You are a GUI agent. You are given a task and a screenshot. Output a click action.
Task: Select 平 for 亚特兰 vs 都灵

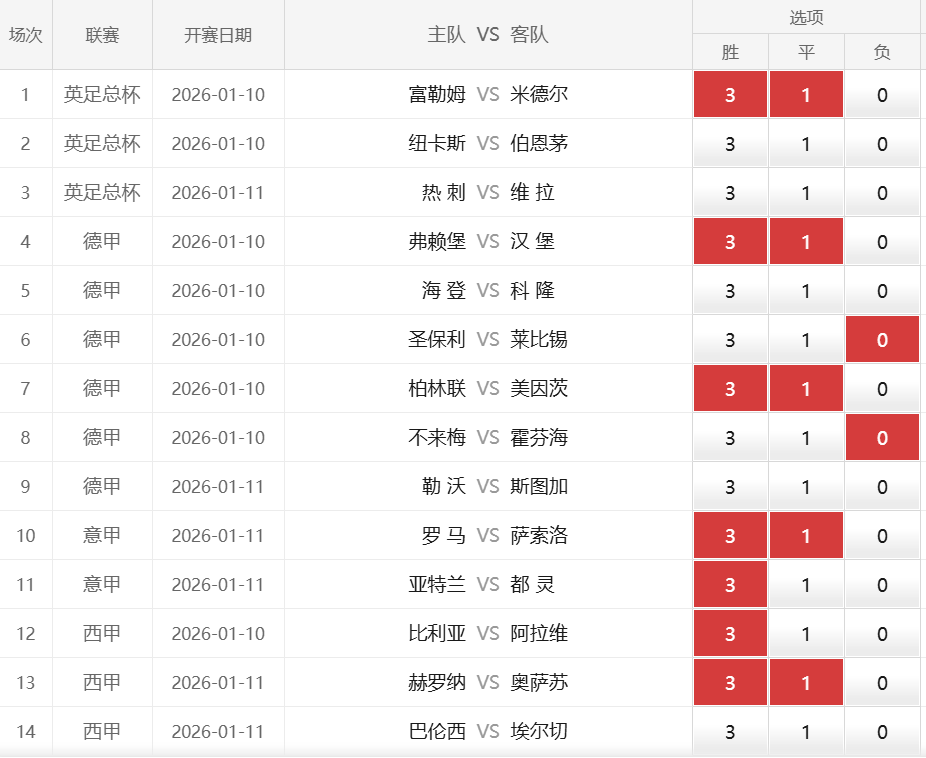806,584
